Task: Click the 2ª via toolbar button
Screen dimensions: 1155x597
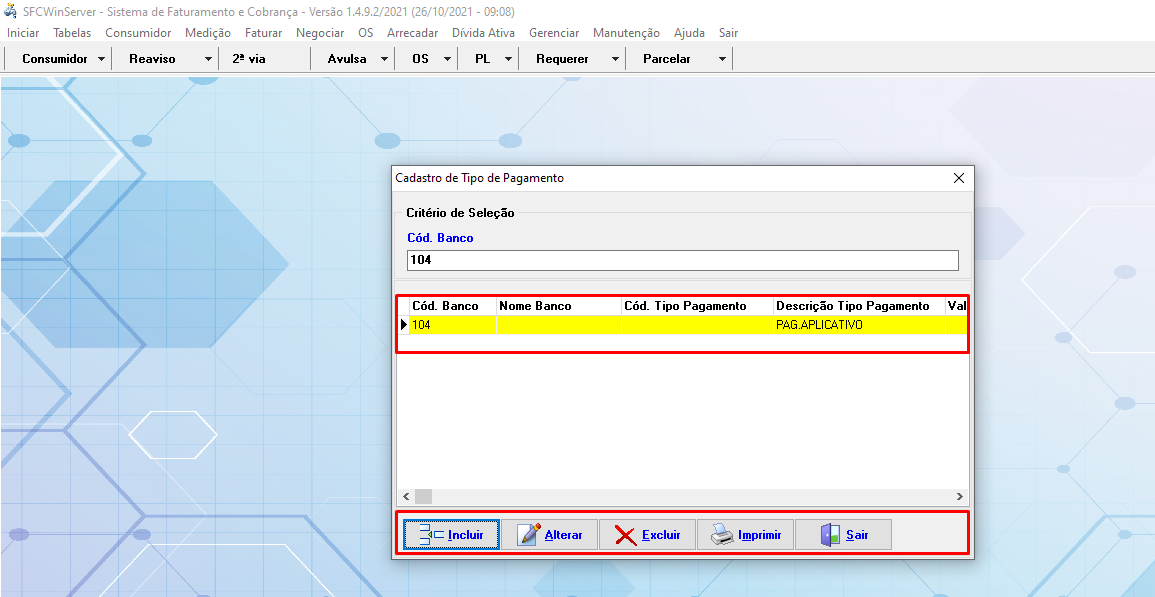Action: pyautogui.click(x=249, y=59)
